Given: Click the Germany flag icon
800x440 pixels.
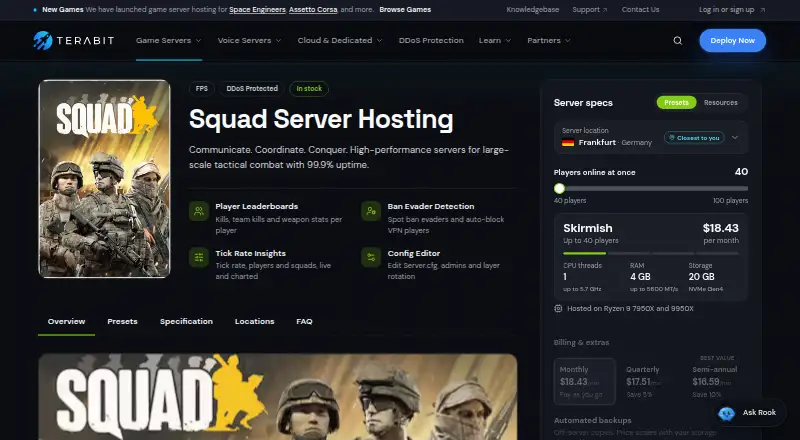Looking at the screenshot, I should (568, 142).
